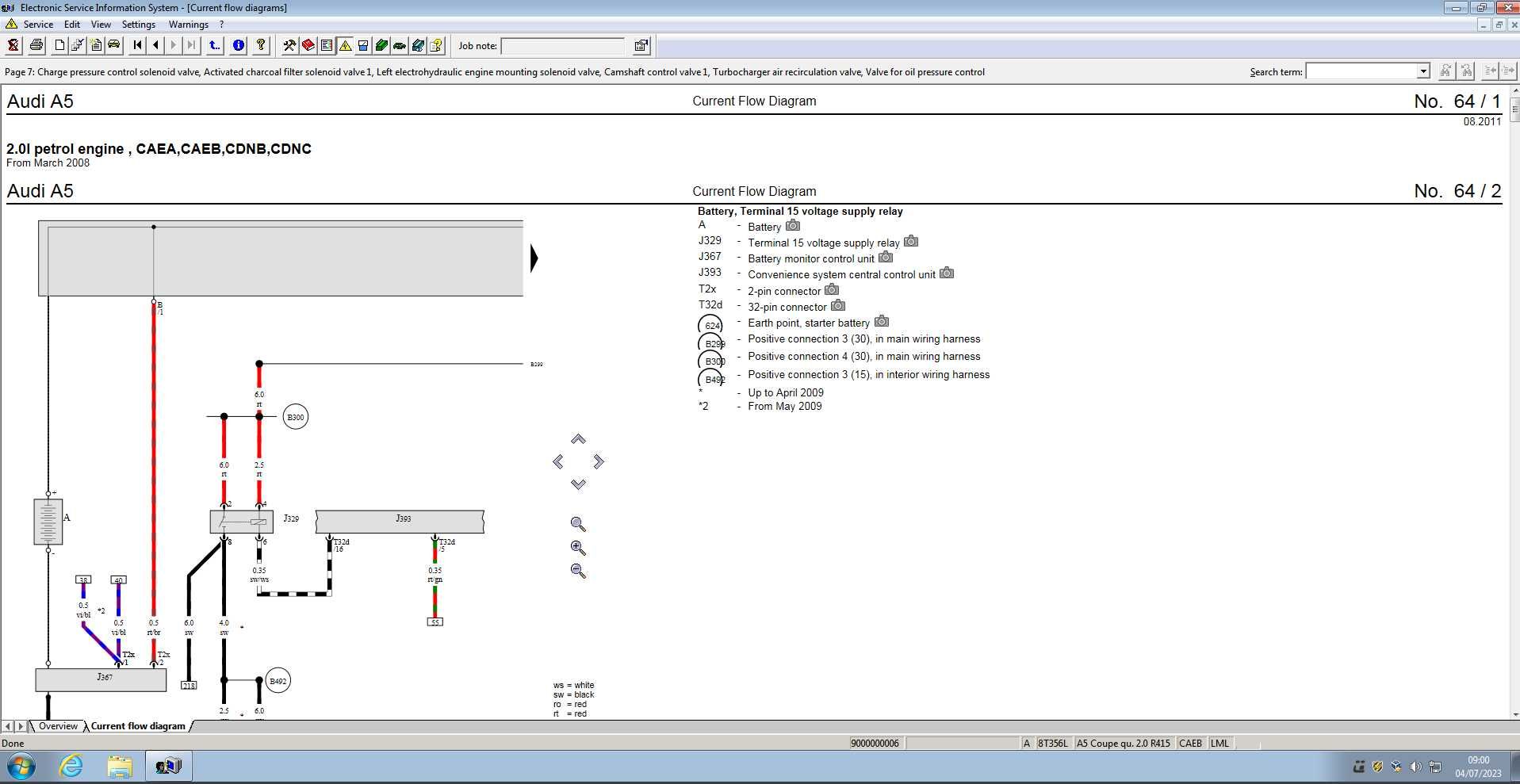Click the volume speaker tray icon

point(1415,767)
